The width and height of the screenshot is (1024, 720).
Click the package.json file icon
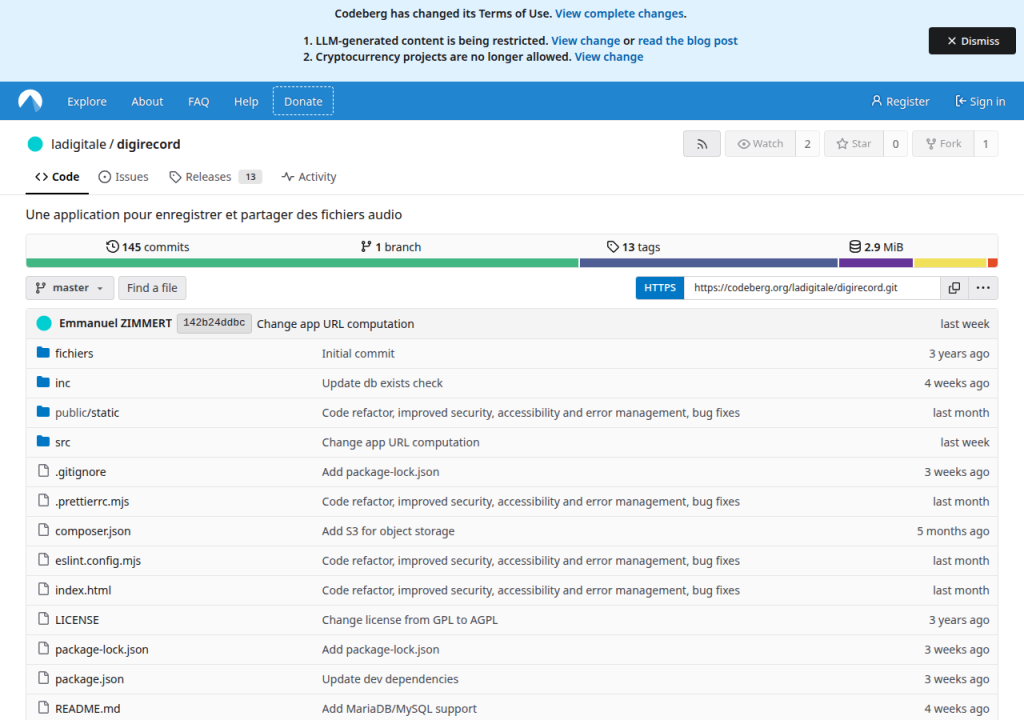coord(43,678)
